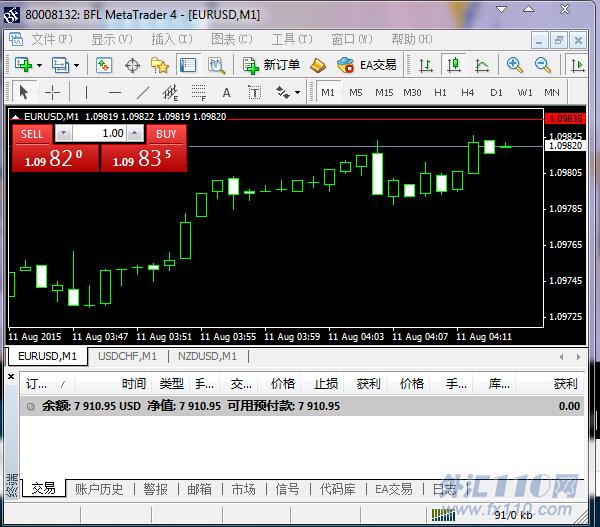Expand the Profiles dropdown arrow

[77, 65]
